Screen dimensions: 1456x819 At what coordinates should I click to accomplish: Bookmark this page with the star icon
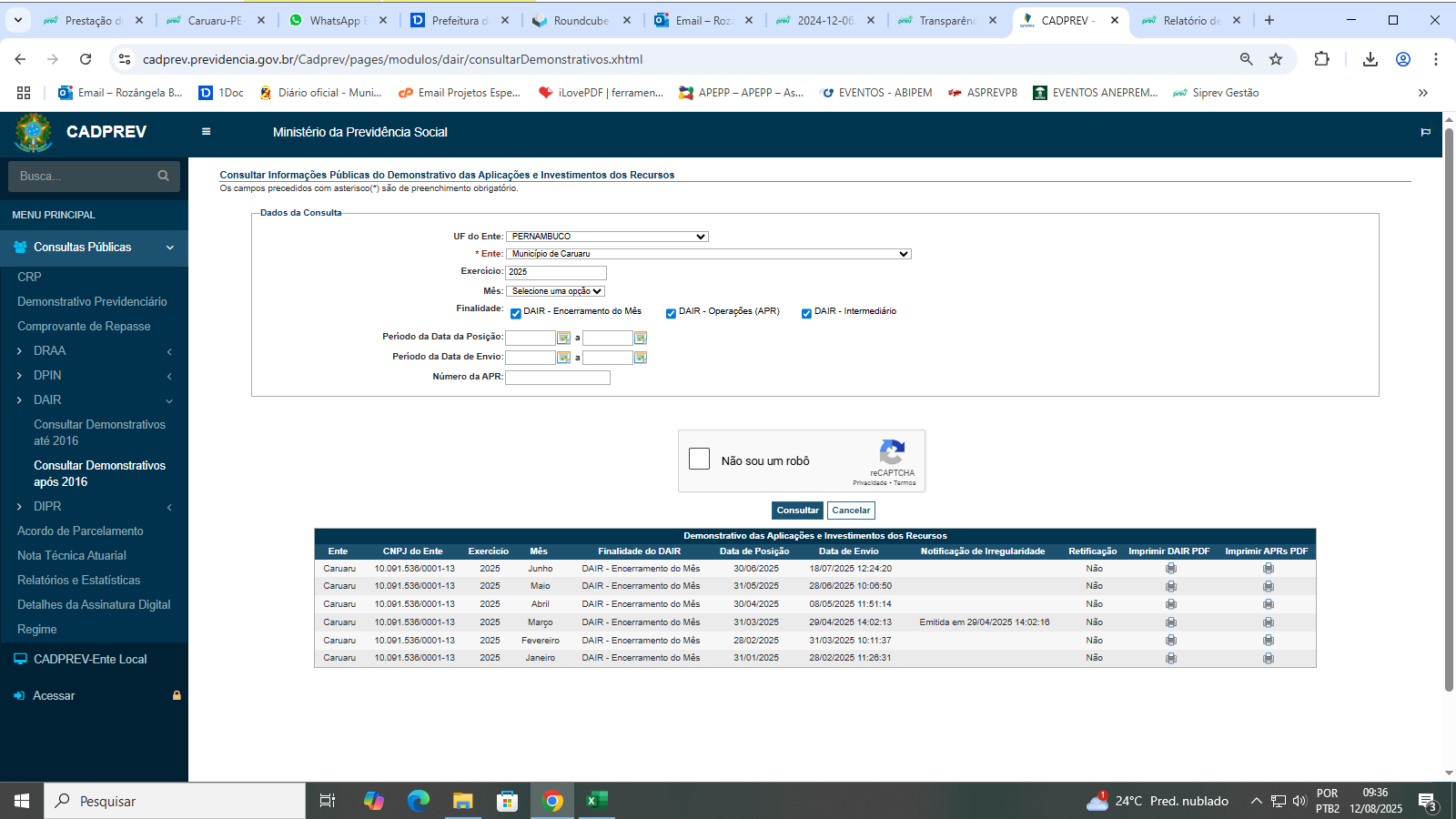tap(1276, 59)
